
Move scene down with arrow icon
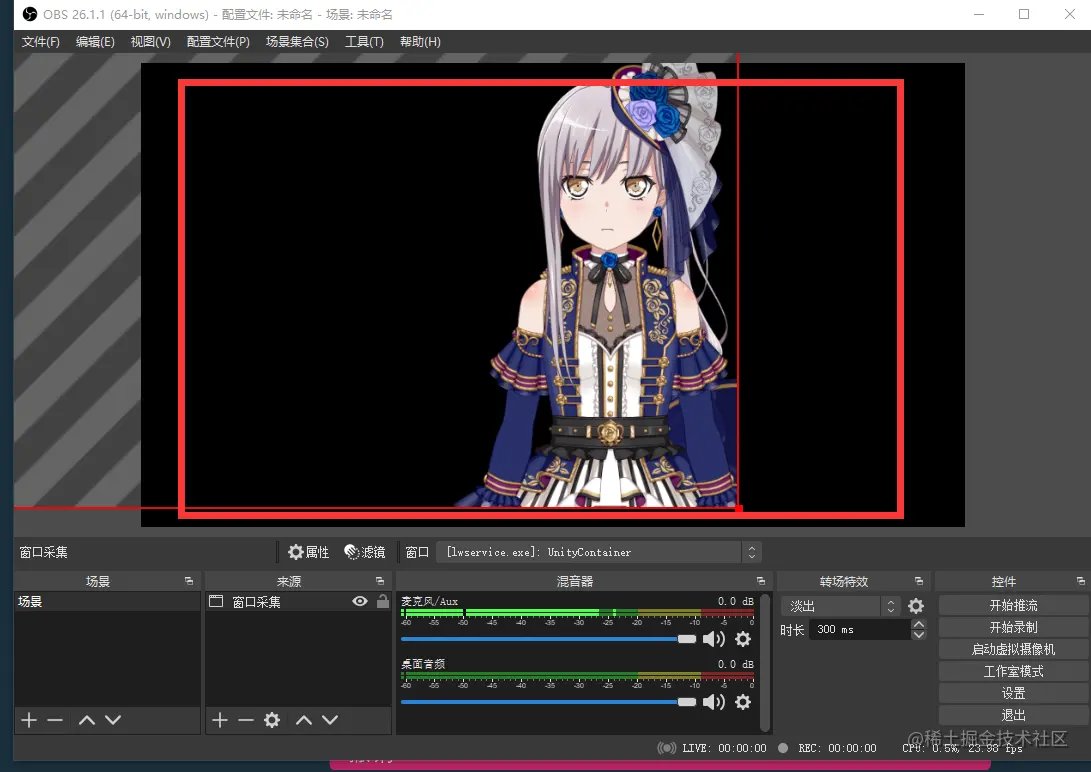pos(113,720)
